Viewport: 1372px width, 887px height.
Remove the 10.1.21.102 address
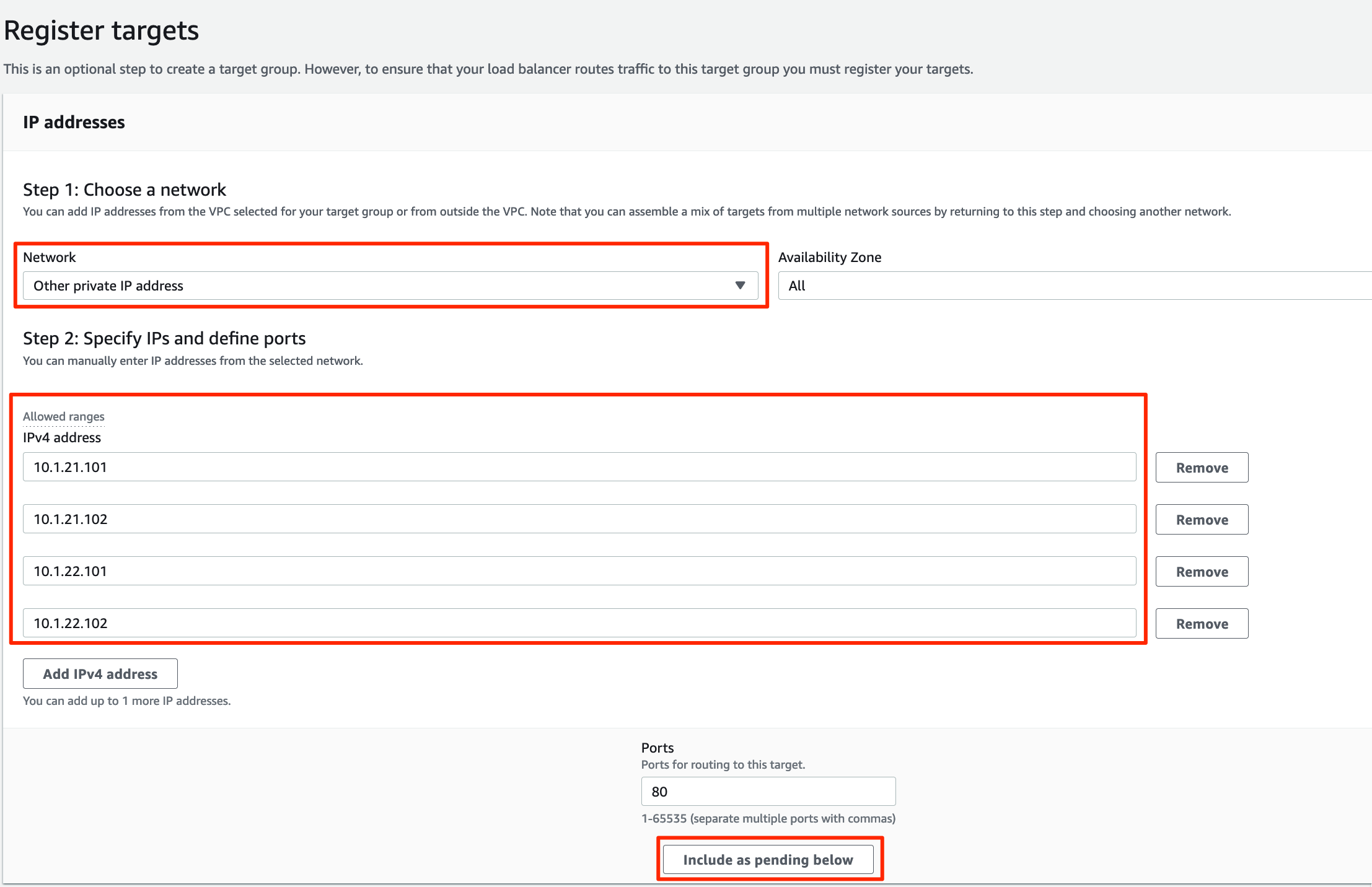tap(1202, 520)
